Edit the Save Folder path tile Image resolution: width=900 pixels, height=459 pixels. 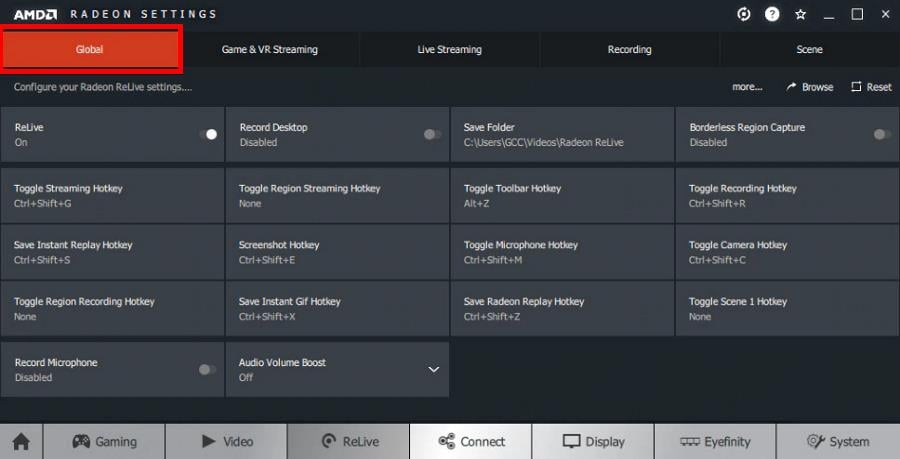click(x=562, y=135)
